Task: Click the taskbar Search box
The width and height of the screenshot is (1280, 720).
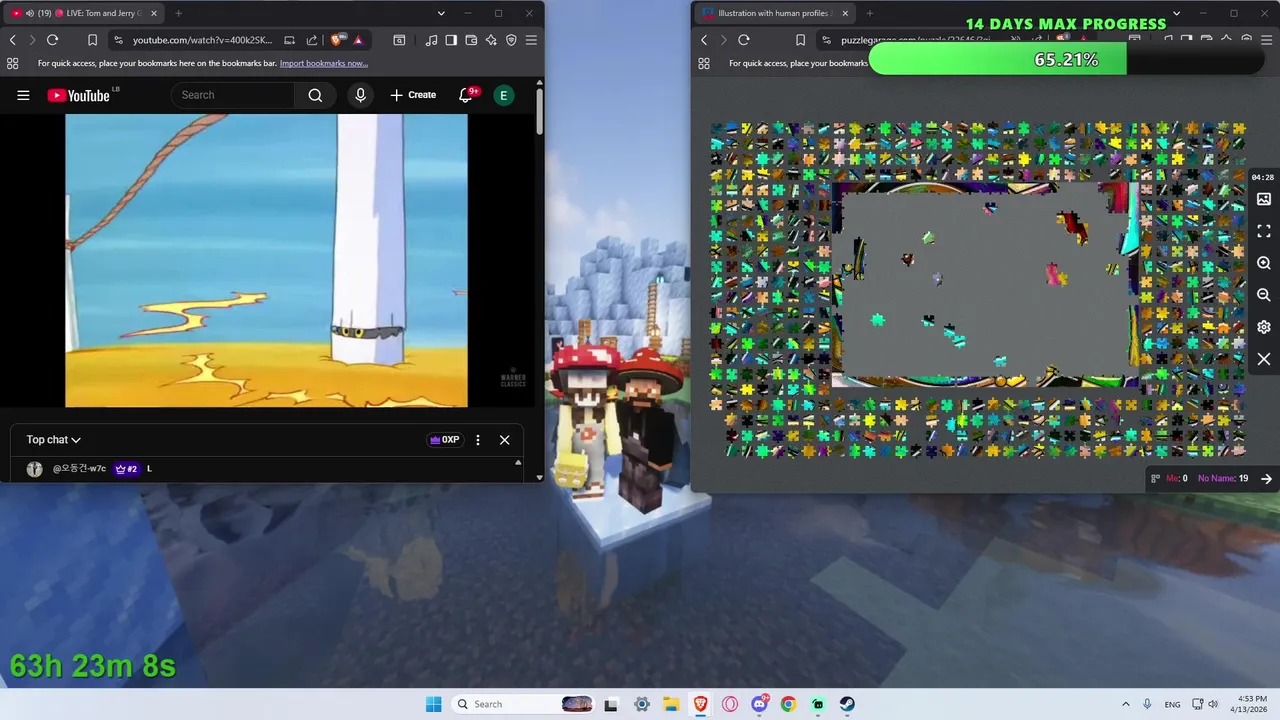Action: pyautogui.click(x=522, y=704)
